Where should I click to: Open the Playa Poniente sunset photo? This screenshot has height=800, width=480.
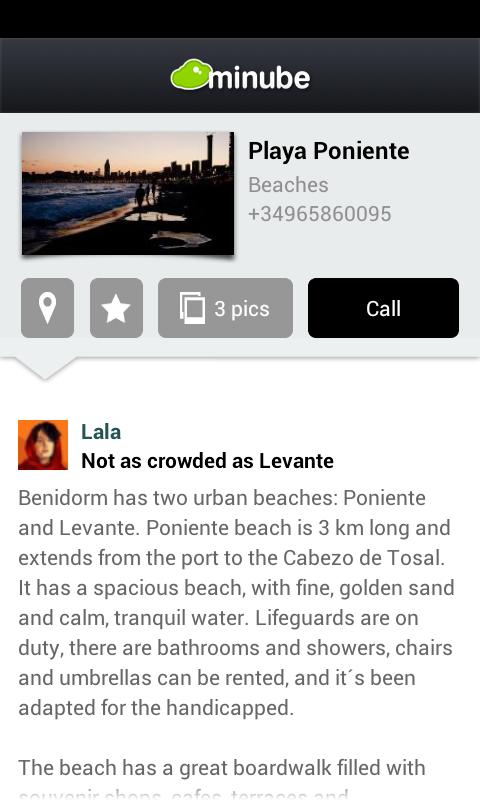pyautogui.click(x=128, y=193)
